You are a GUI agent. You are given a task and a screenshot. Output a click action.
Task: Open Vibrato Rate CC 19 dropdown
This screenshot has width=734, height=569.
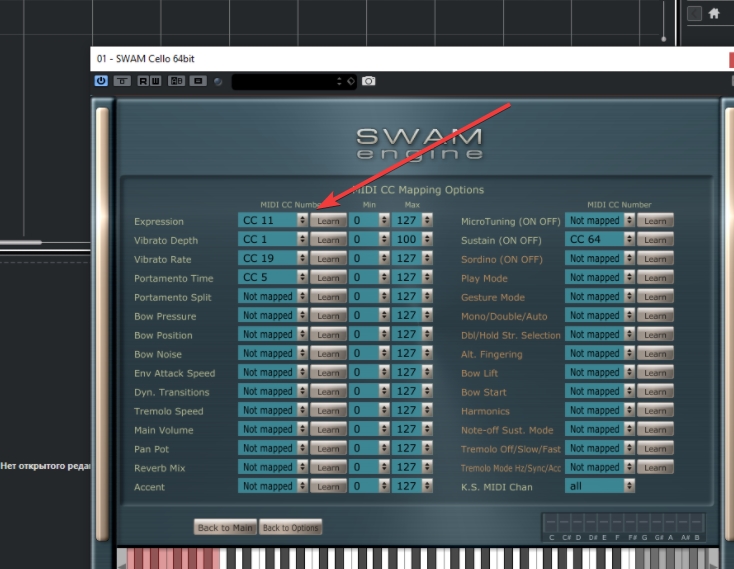tap(273, 258)
